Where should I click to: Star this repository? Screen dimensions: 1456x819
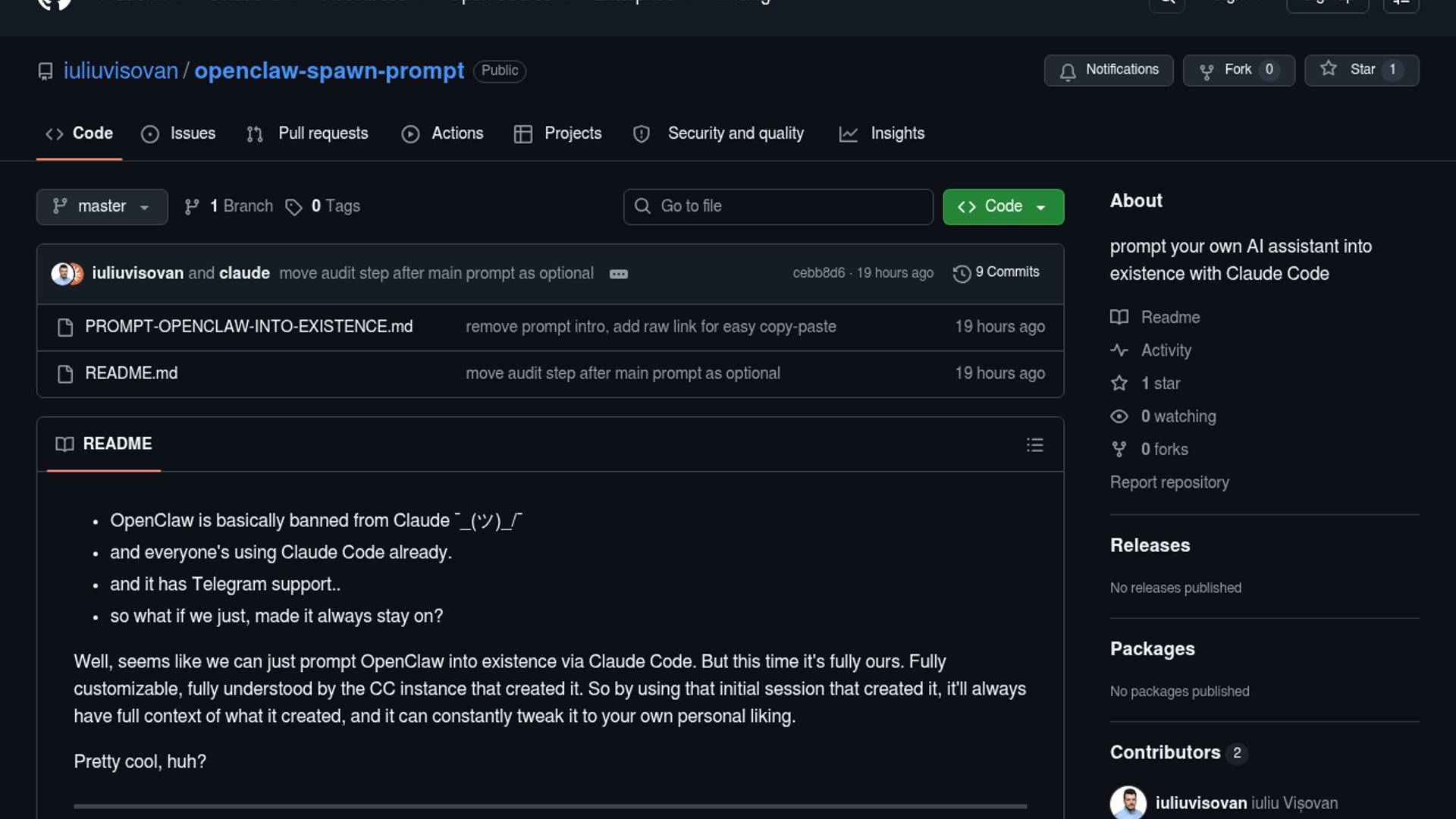click(1361, 70)
